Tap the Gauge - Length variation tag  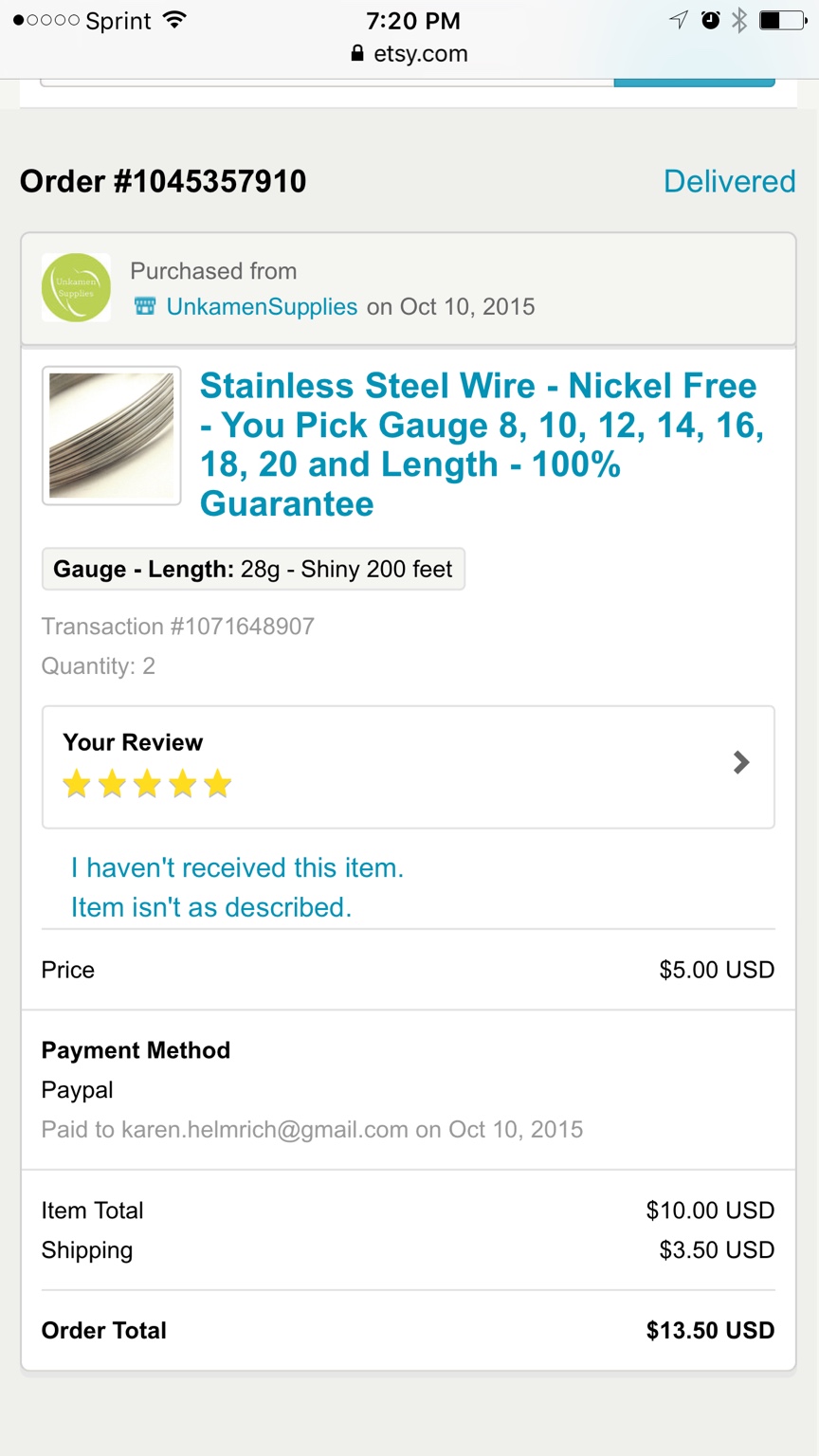(253, 569)
